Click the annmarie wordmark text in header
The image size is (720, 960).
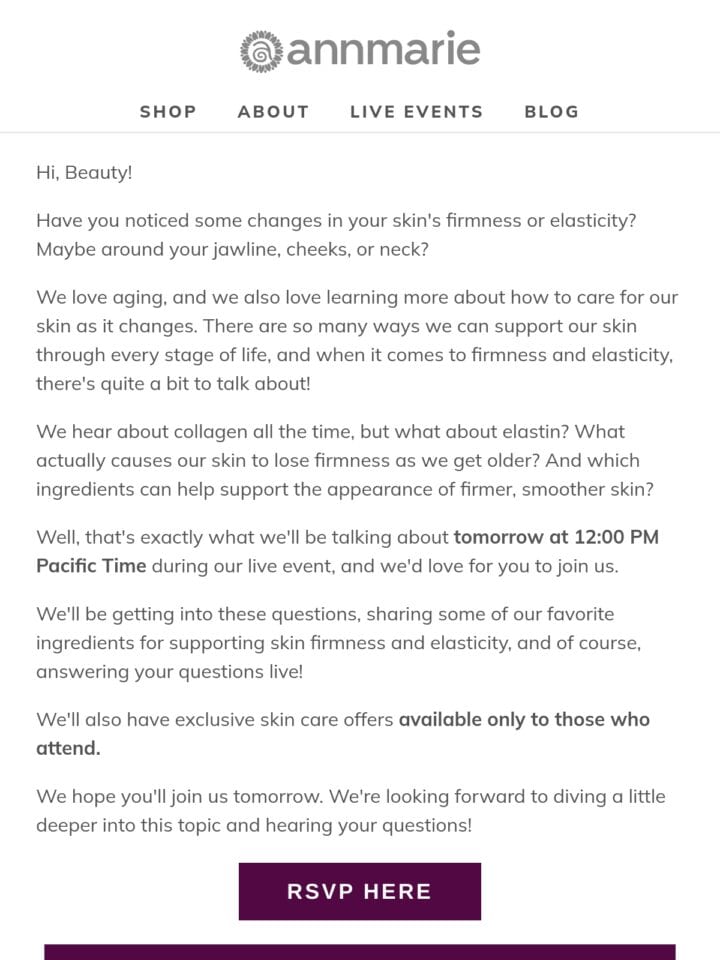383,49
